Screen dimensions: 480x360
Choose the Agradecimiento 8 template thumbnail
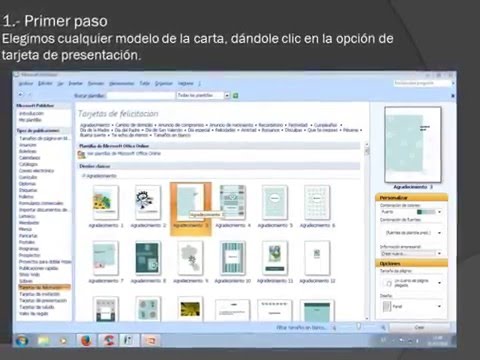[x=148, y=258]
